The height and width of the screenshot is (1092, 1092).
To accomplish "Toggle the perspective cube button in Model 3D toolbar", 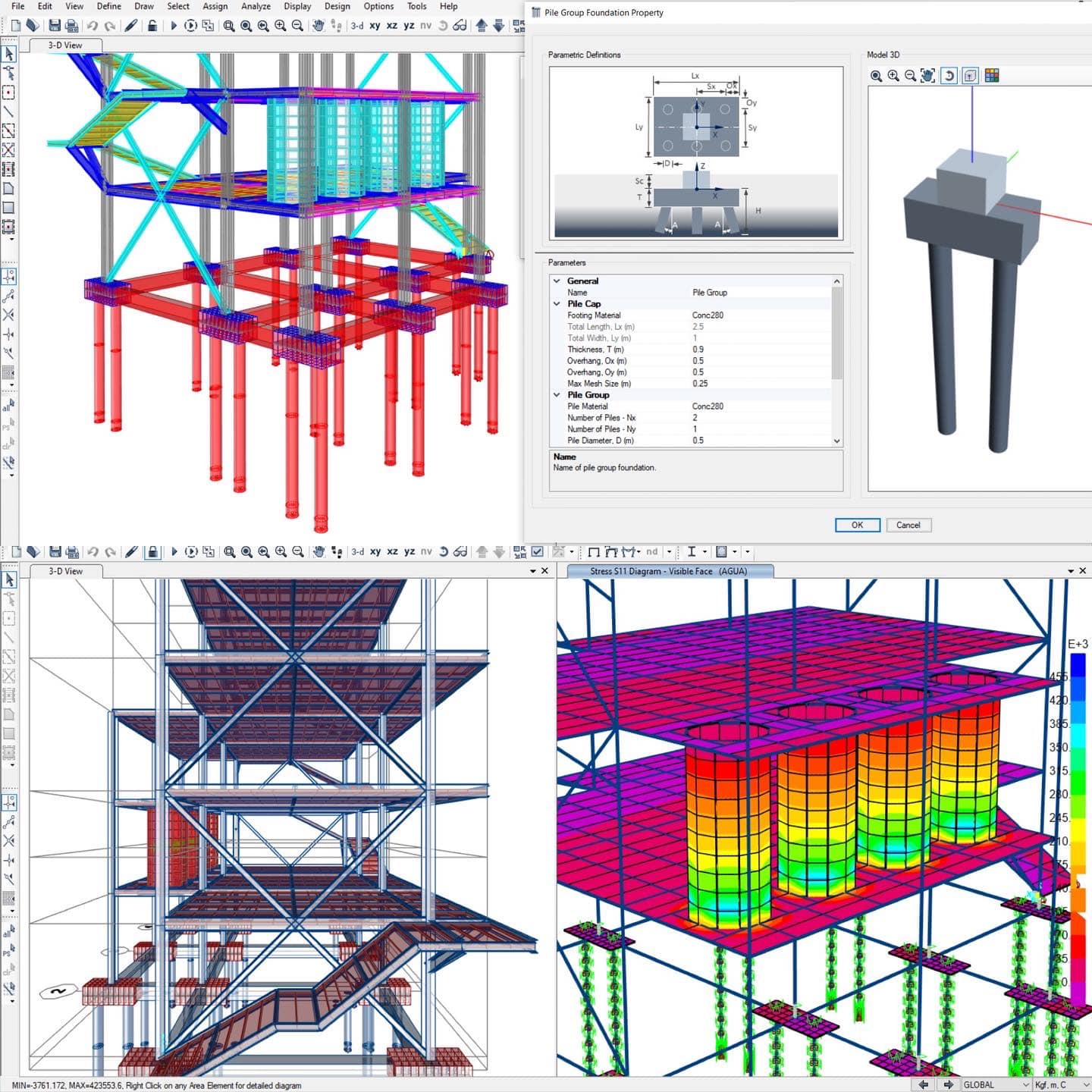I will tap(970, 76).
